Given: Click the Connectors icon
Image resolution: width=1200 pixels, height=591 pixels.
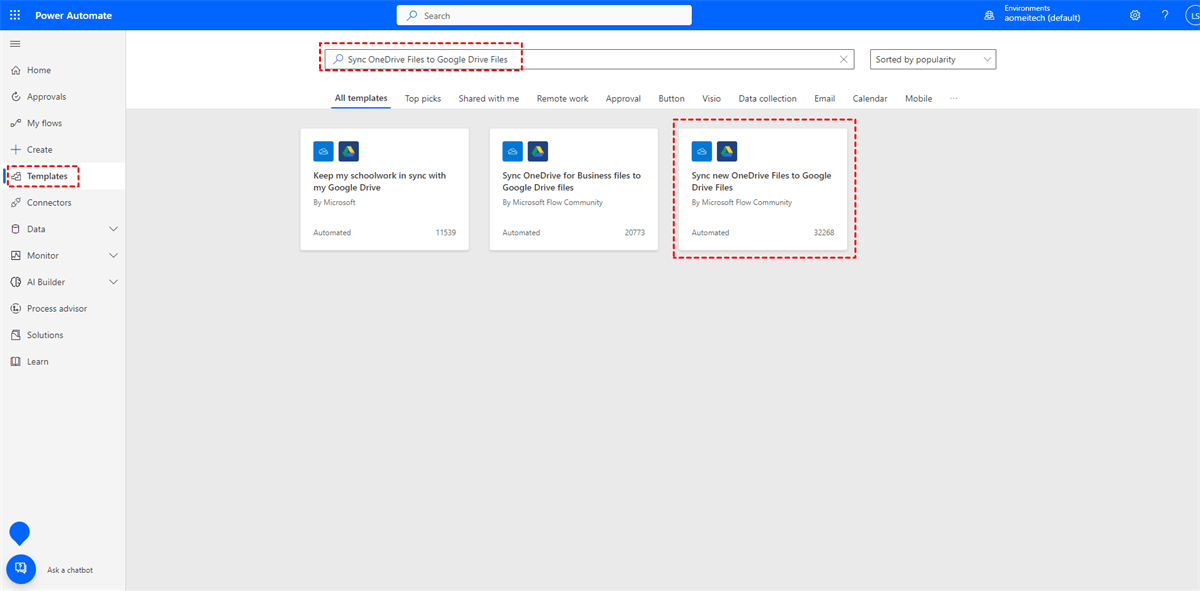Looking at the screenshot, I should [x=15, y=202].
